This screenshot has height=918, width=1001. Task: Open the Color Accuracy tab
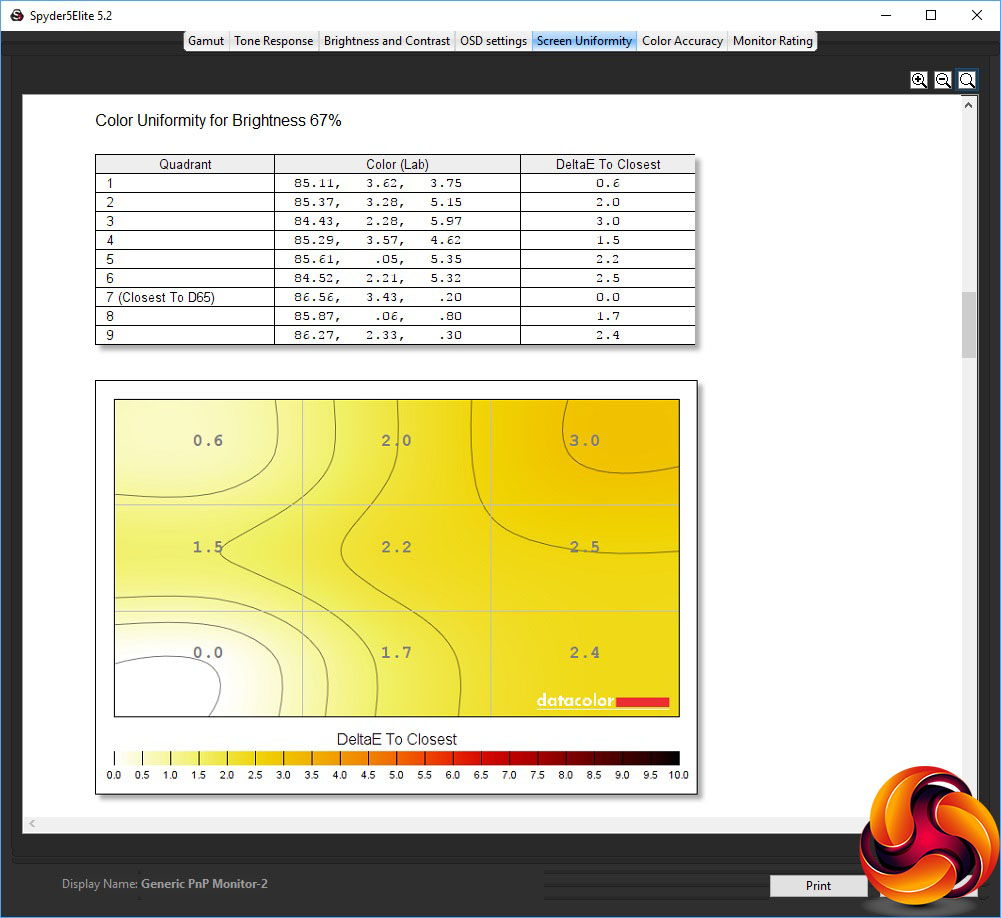pos(682,41)
